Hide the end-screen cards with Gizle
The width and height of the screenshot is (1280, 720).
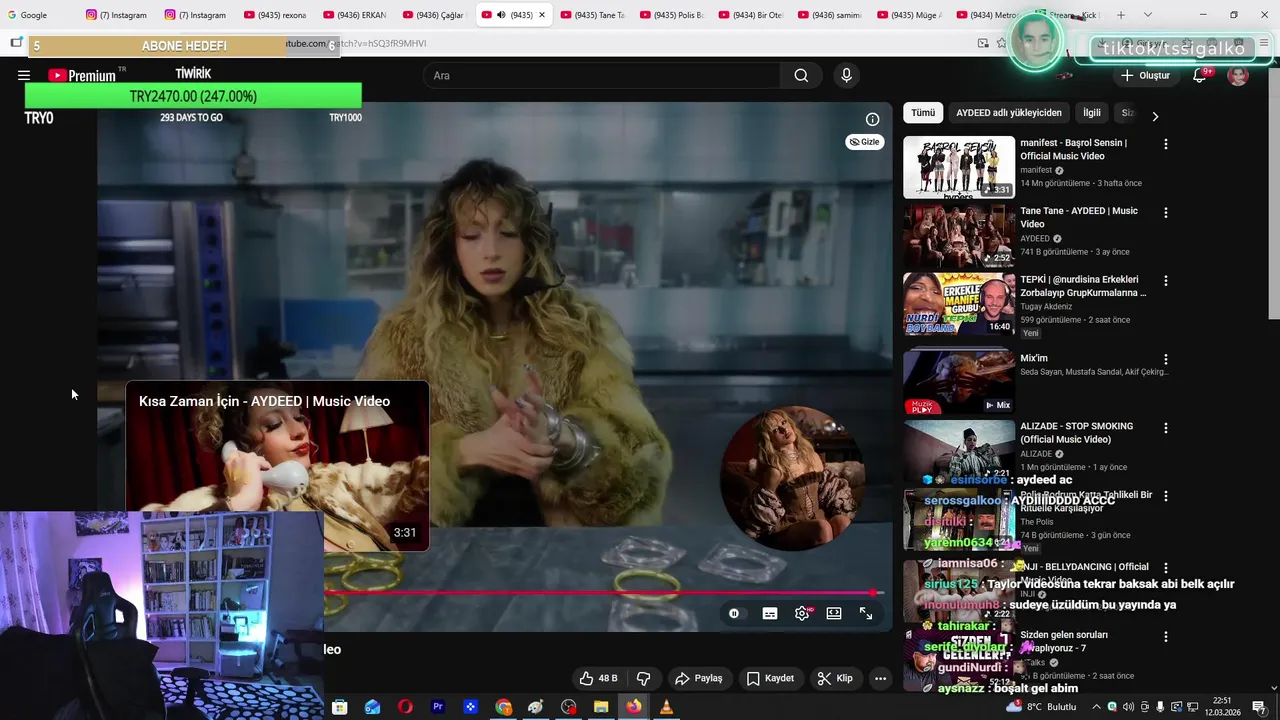[x=864, y=142]
